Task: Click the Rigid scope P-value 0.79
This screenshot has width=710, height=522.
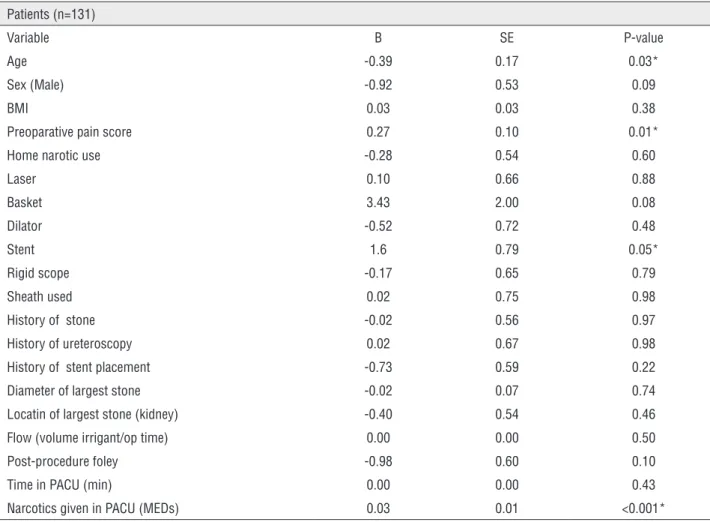Action: click(x=643, y=273)
